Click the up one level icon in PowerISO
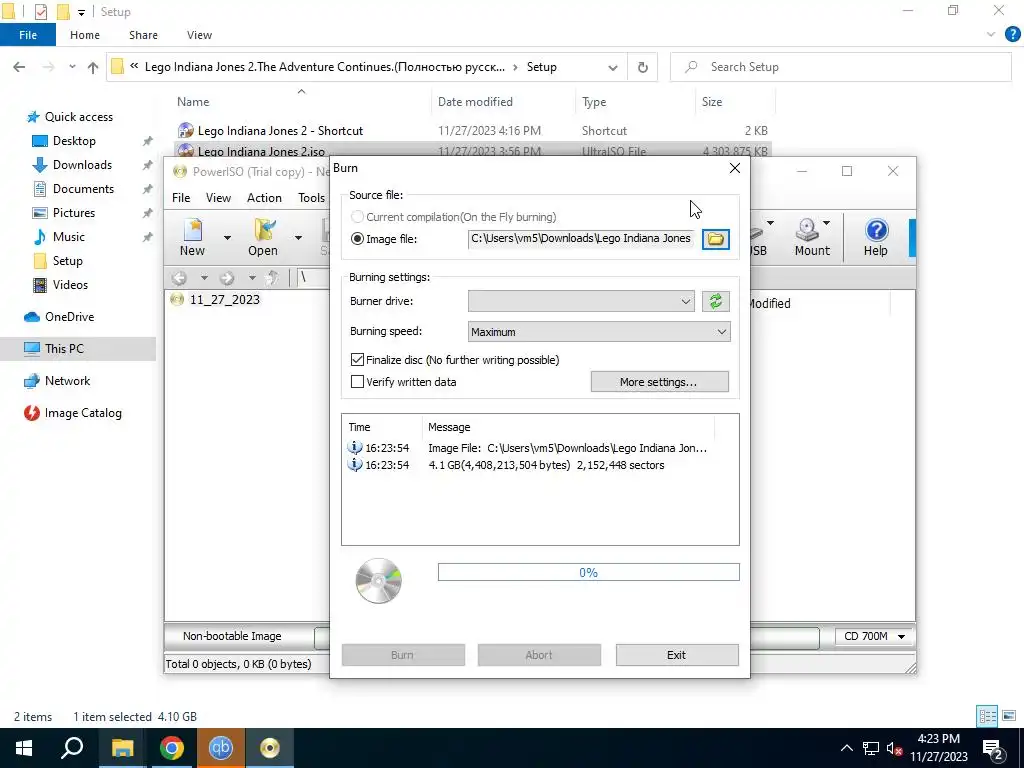The width and height of the screenshot is (1024, 768). coord(274,278)
